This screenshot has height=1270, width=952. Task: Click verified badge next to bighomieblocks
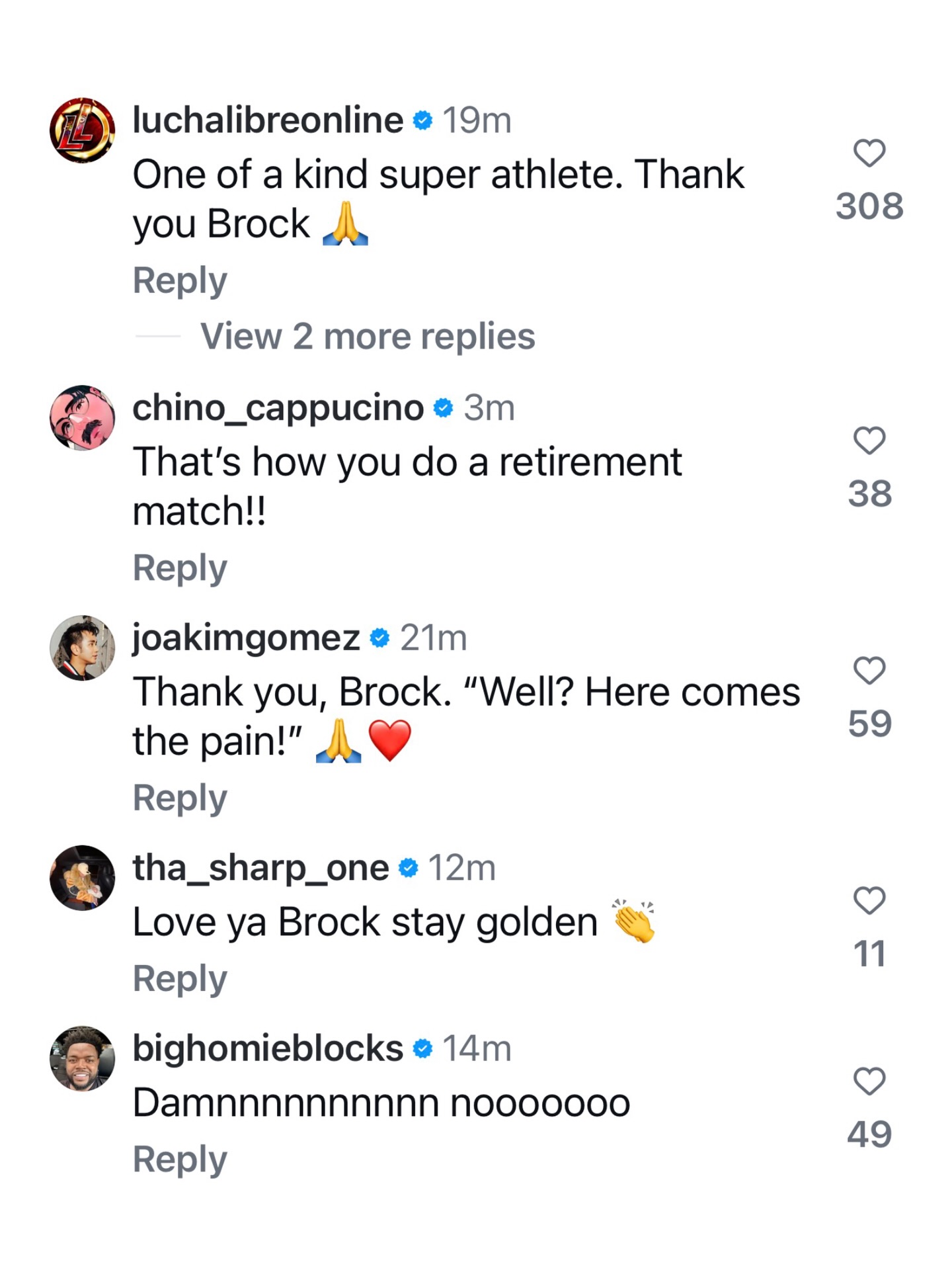pyautogui.click(x=422, y=1048)
